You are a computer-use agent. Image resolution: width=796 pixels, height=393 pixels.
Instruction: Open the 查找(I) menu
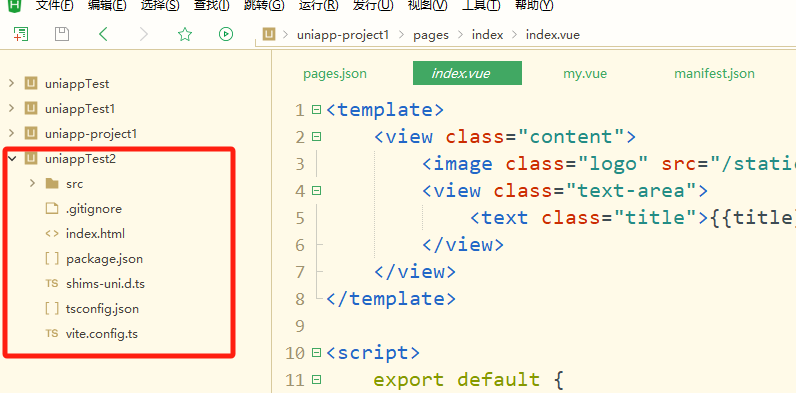[211, 6]
